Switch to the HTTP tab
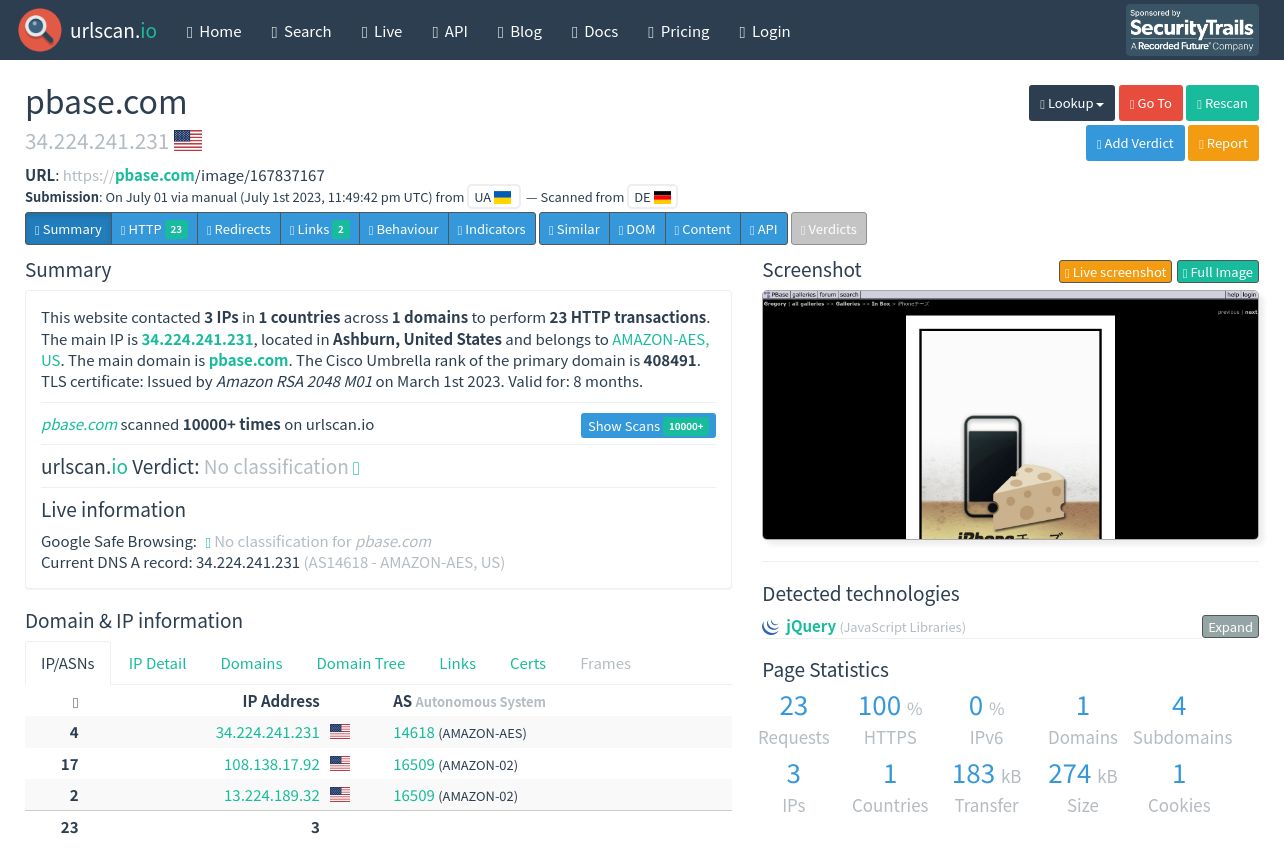1284x866 pixels. tap(154, 229)
